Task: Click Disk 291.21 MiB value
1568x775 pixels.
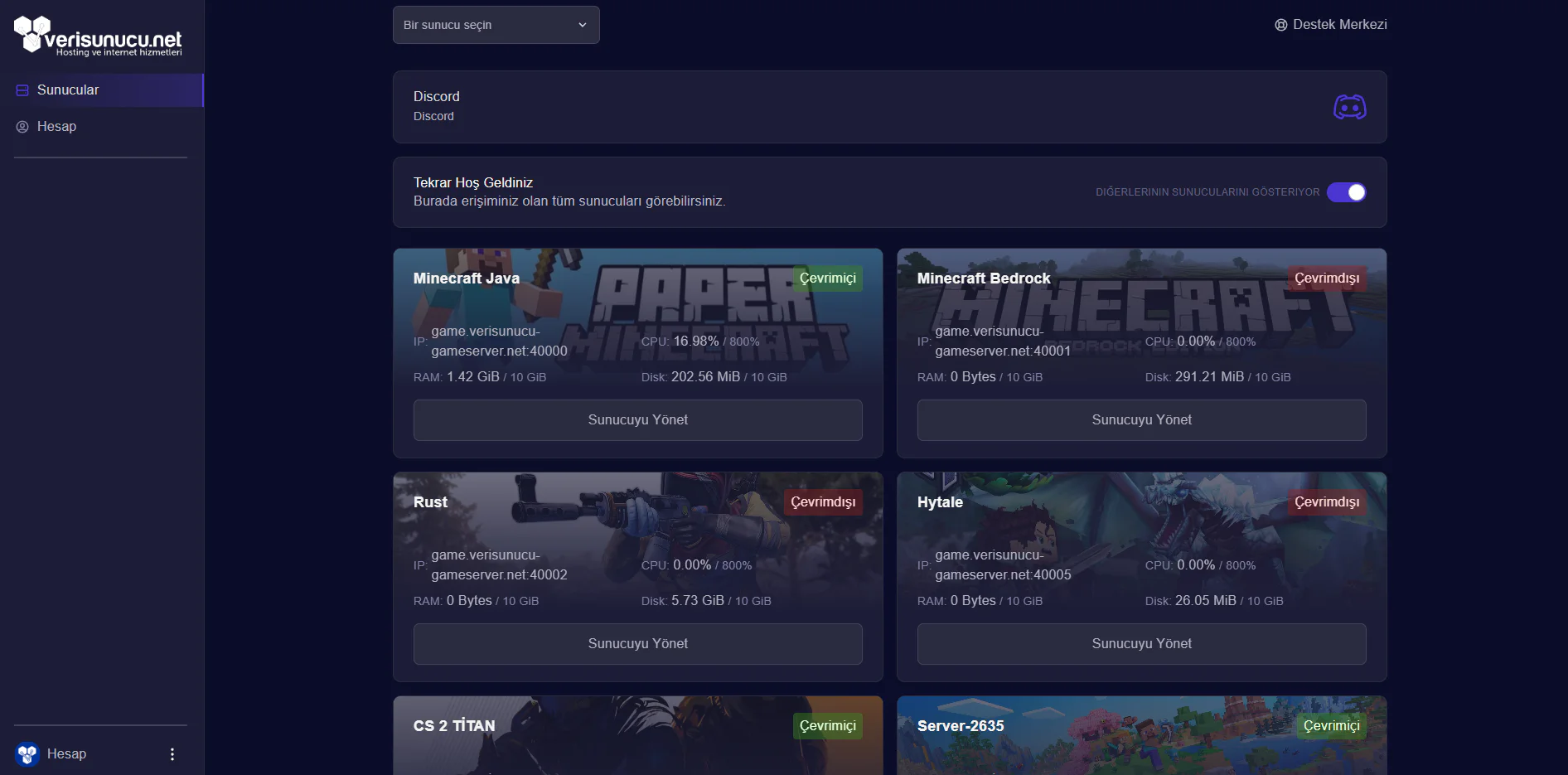Action: 1209,377
